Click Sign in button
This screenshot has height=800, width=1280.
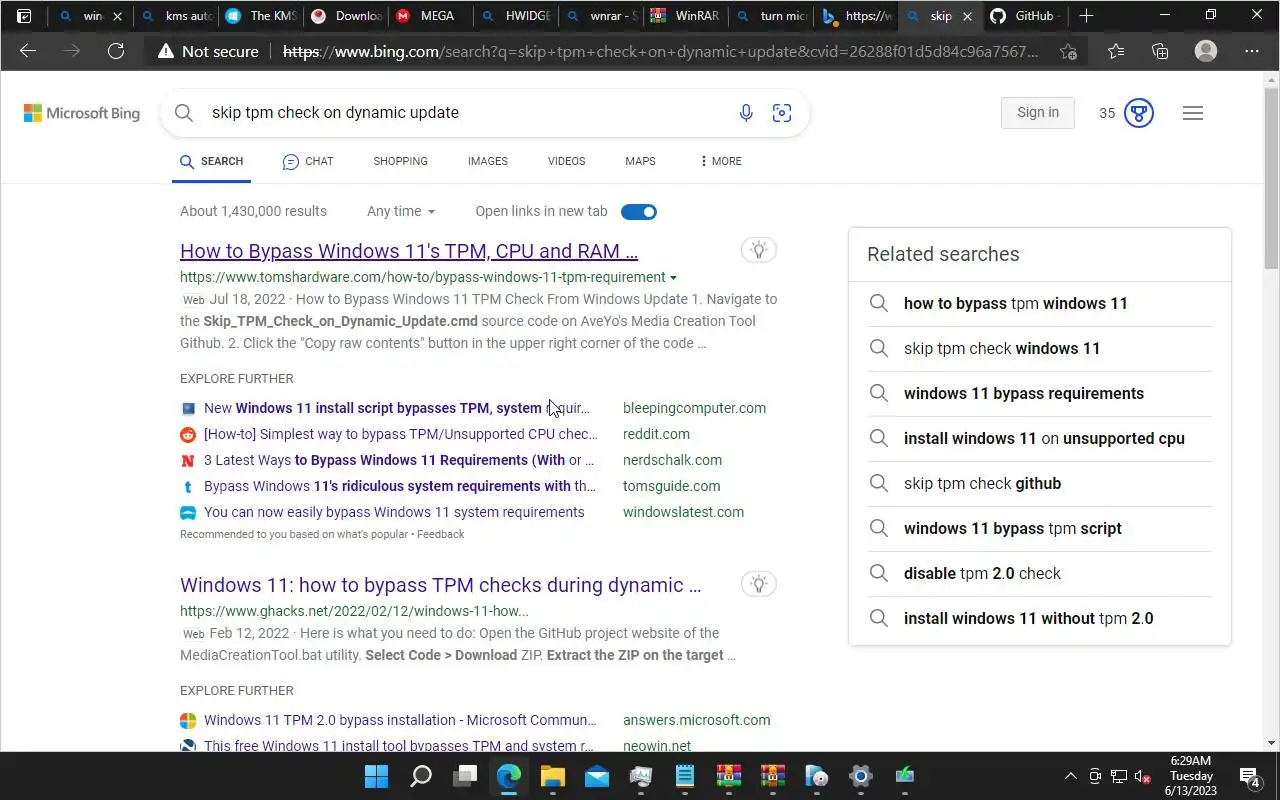point(1038,113)
